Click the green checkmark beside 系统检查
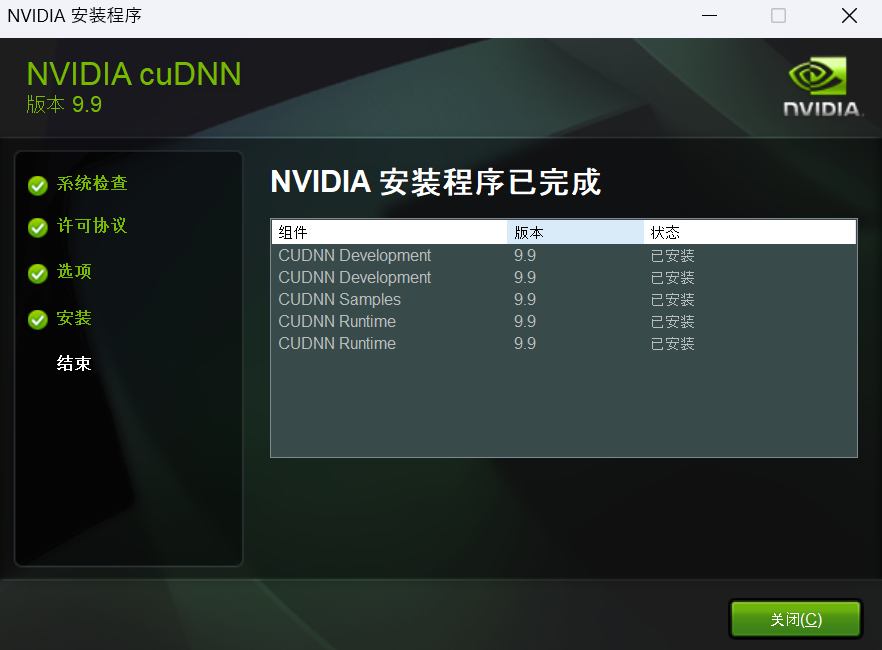The width and height of the screenshot is (882, 650). click(x=38, y=186)
